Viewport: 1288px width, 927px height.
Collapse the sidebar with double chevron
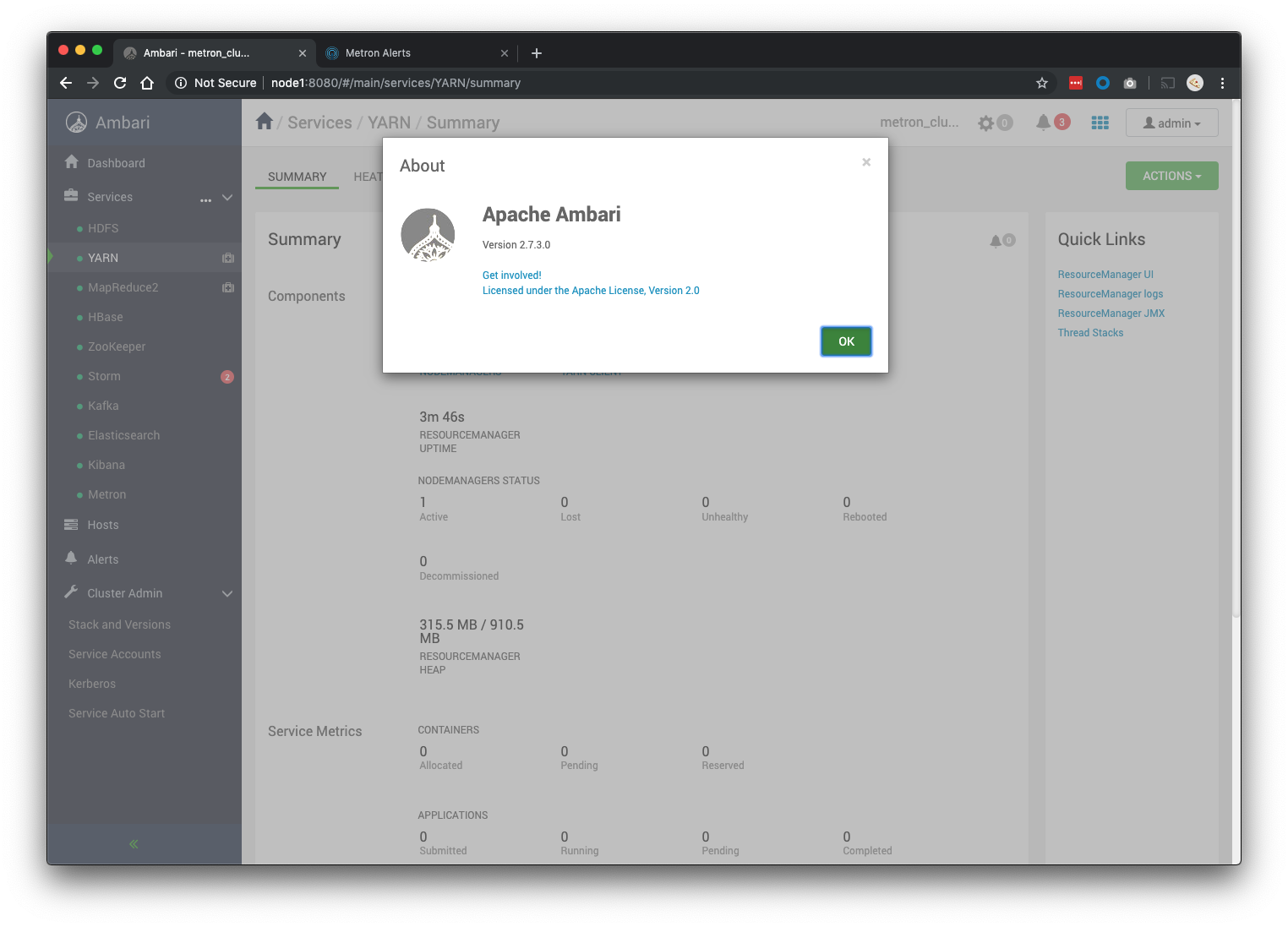(x=134, y=844)
